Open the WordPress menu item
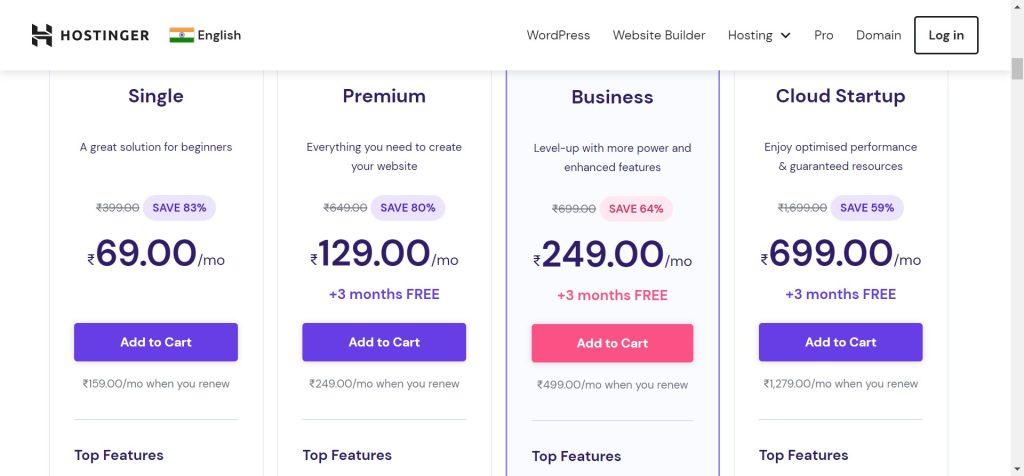 pos(558,35)
